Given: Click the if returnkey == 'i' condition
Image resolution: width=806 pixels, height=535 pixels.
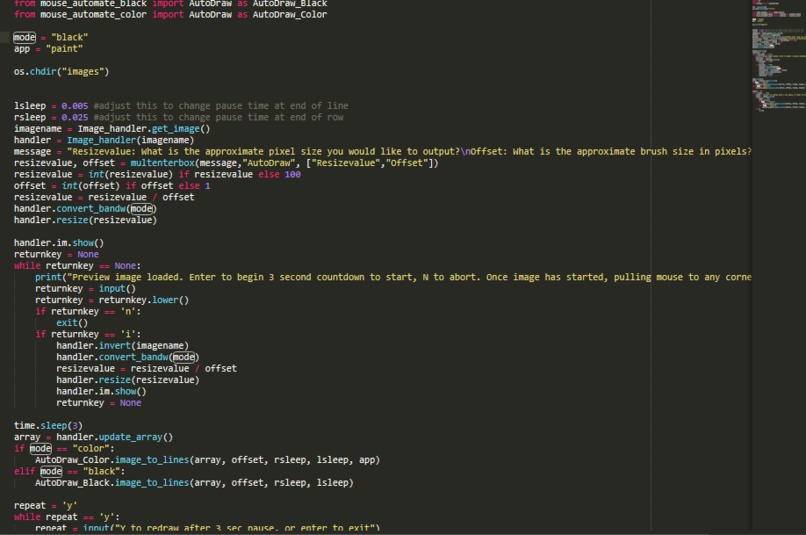Looking at the screenshot, I should point(88,334).
